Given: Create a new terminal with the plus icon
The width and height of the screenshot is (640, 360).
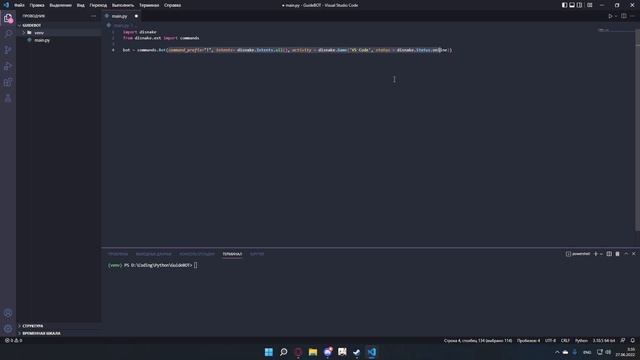Looking at the screenshot, I should pos(596,254).
